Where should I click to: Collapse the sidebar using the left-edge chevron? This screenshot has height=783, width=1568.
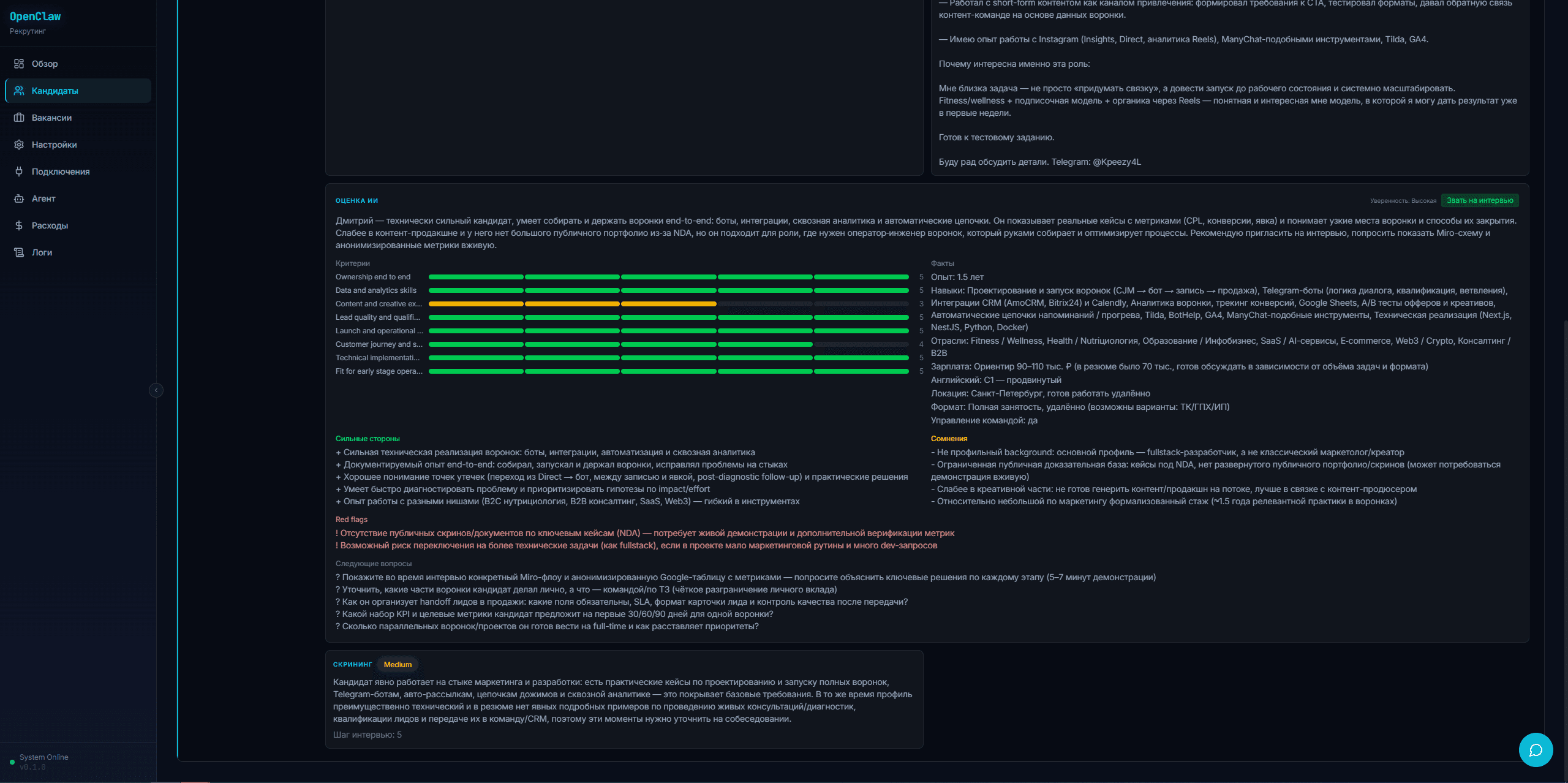tap(157, 390)
